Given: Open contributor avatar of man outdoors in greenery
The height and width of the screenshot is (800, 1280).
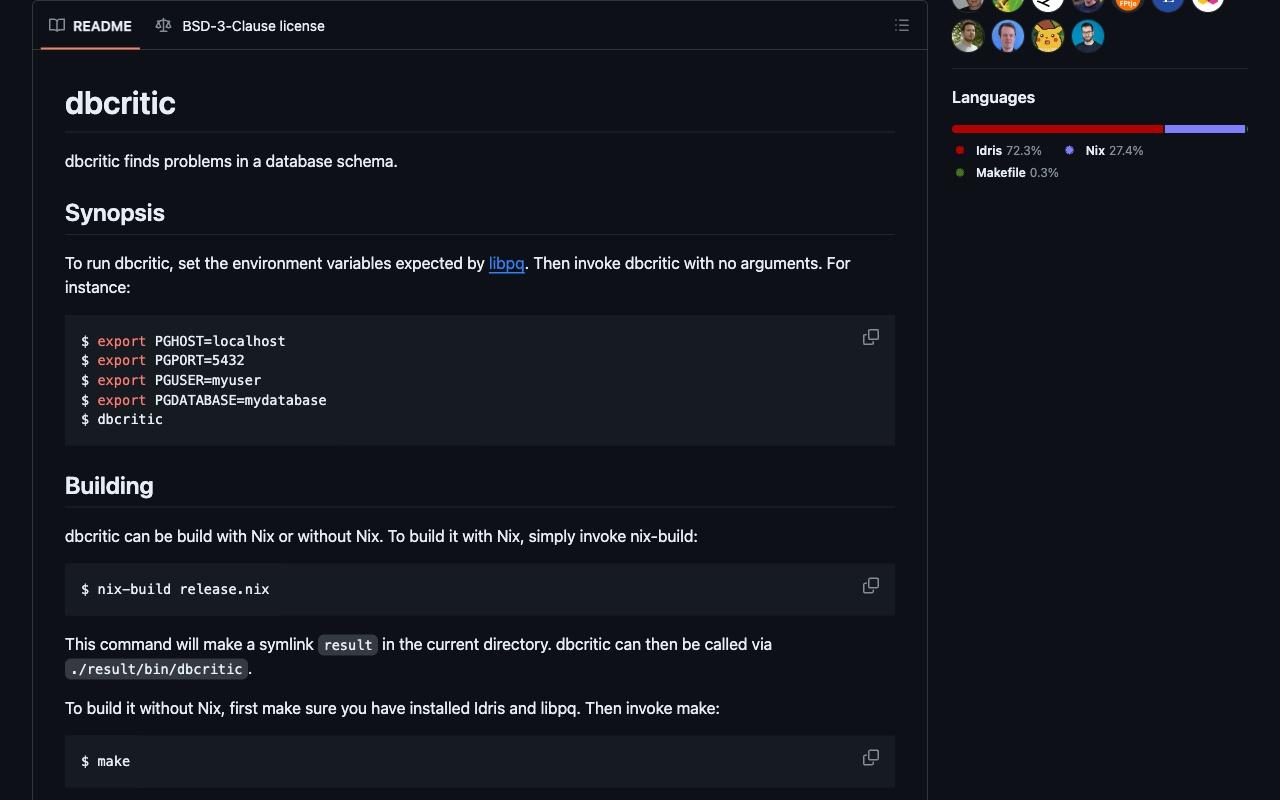Looking at the screenshot, I should point(968,36).
